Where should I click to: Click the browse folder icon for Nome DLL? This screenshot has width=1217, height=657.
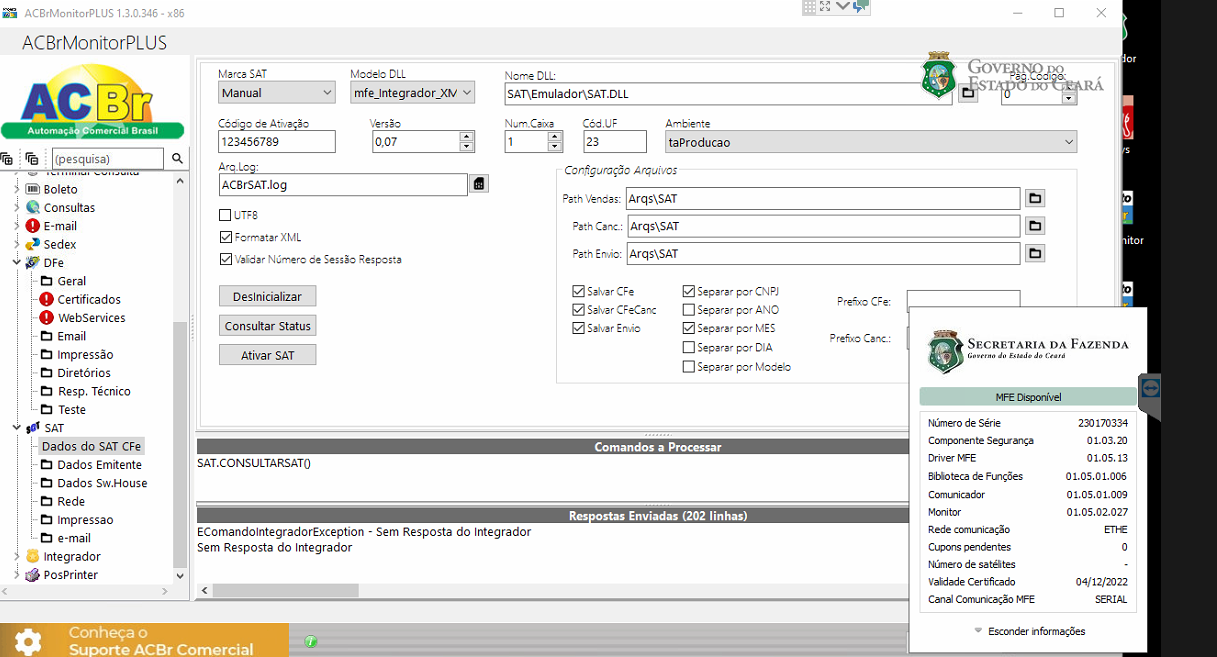pyautogui.click(x=967, y=93)
